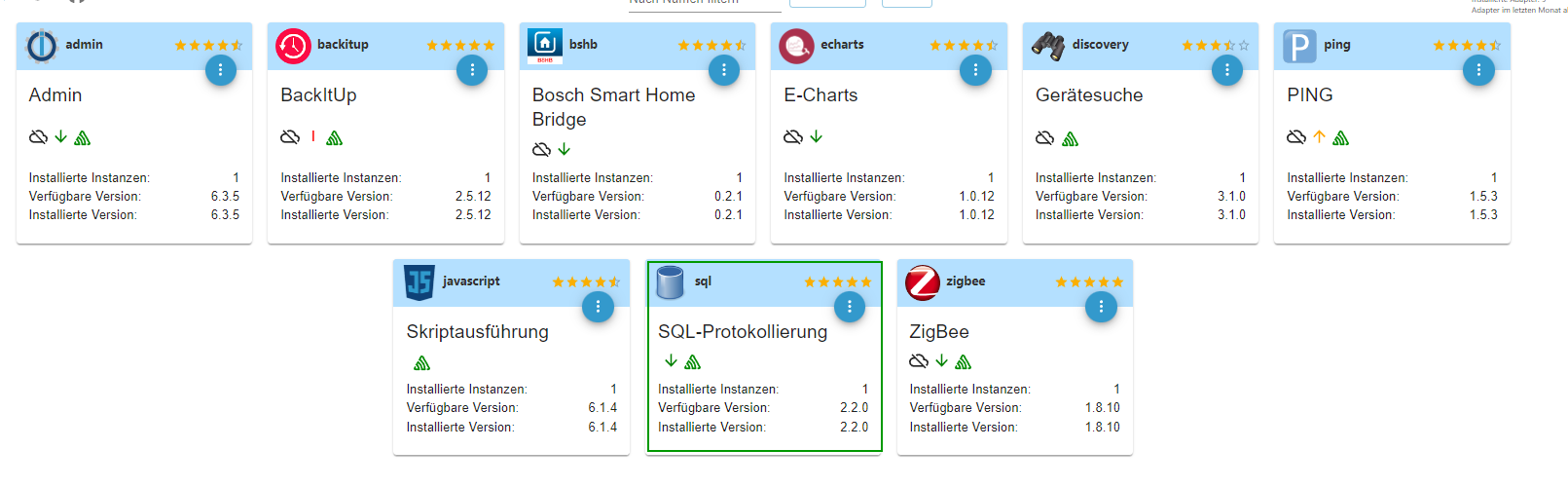This screenshot has height=487, width=1568.
Task: Open the backitup card options menu
Action: pyautogui.click(x=472, y=70)
